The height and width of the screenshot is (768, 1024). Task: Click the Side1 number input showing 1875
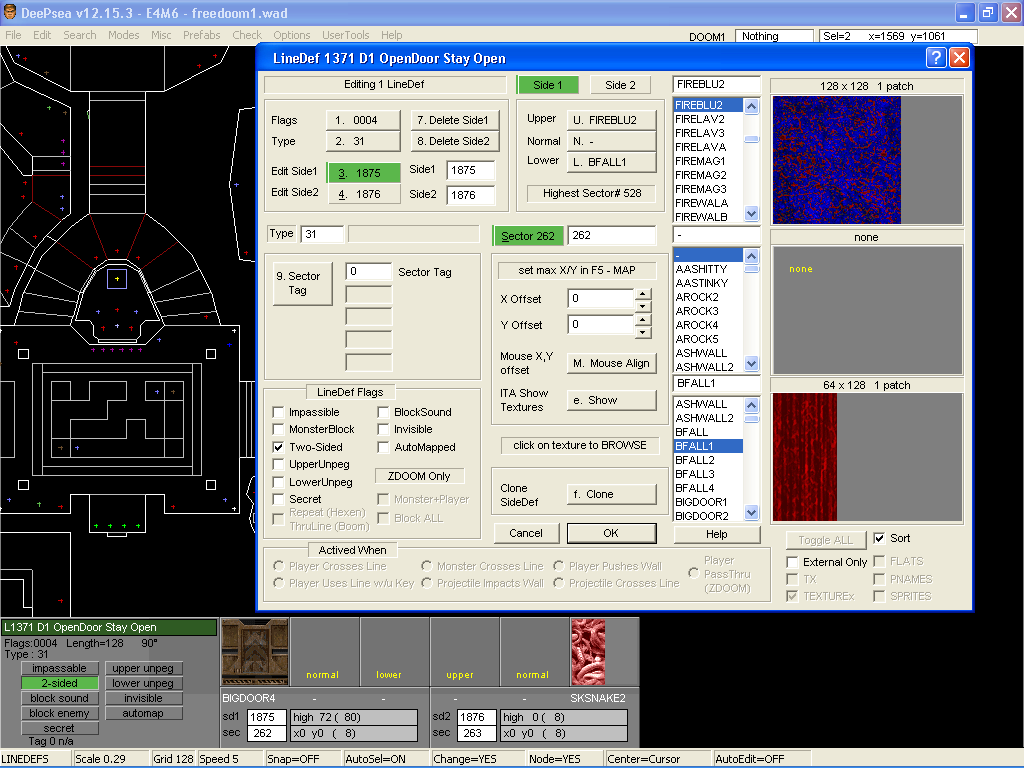click(x=471, y=170)
